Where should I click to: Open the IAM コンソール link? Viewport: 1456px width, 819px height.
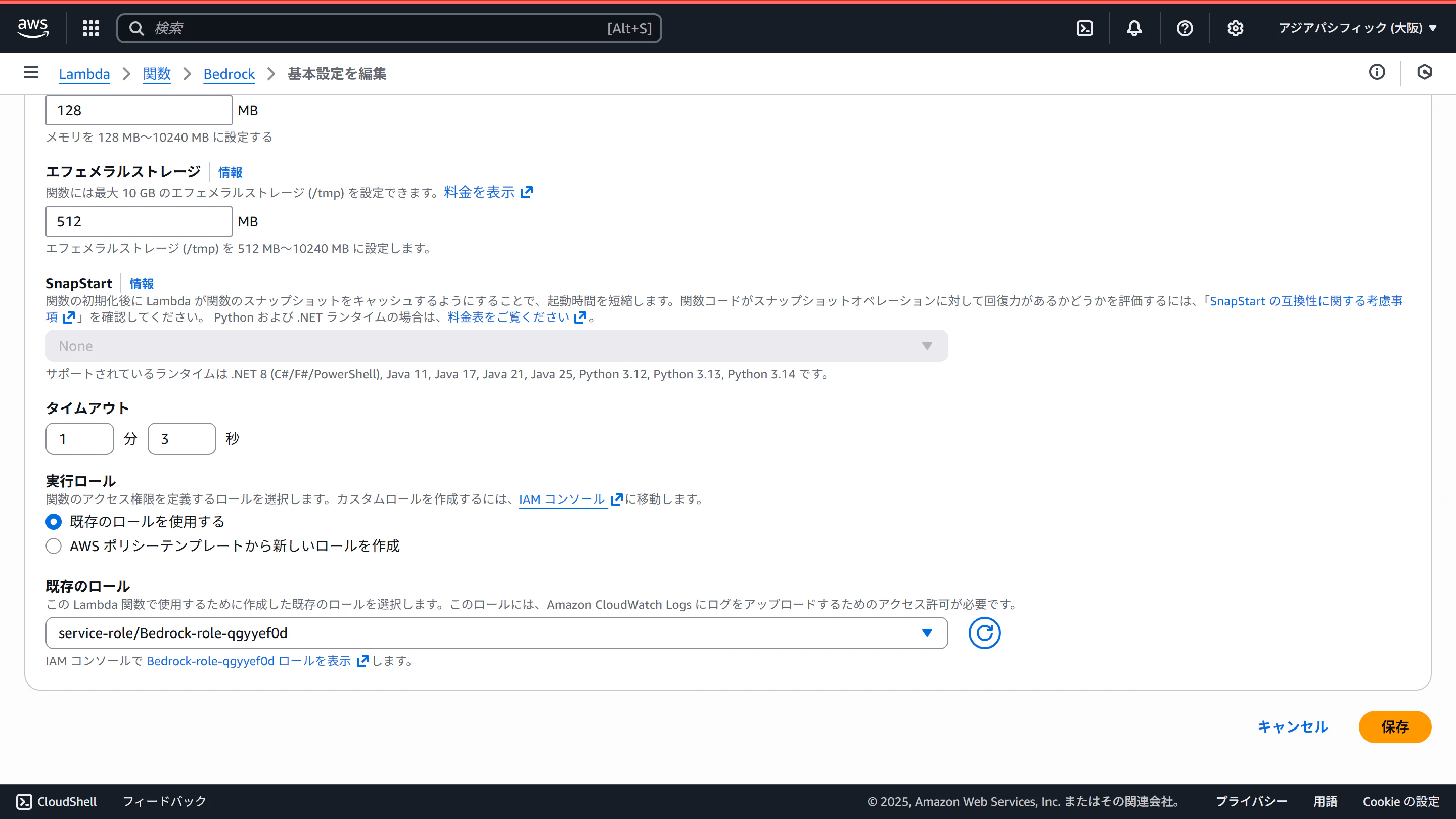pyautogui.click(x=562, y=499)
